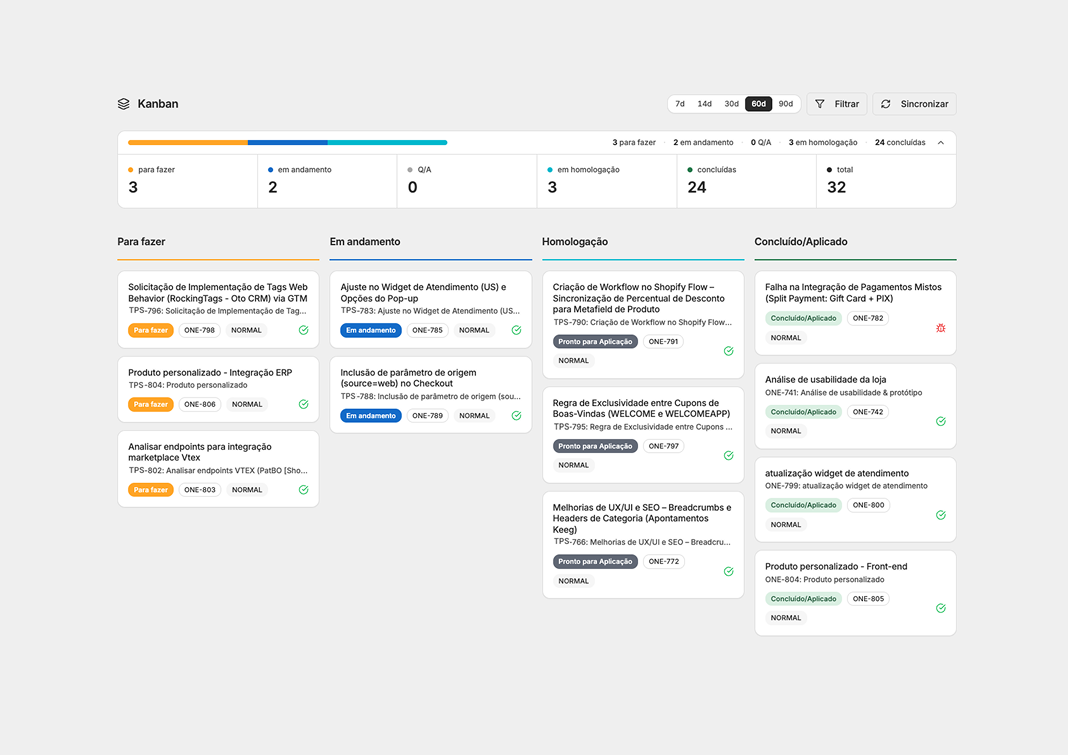Screen dimensions: 1068x755
Task: Click the Concluído/Applicado column header
Action: click(x=801, y=241)
